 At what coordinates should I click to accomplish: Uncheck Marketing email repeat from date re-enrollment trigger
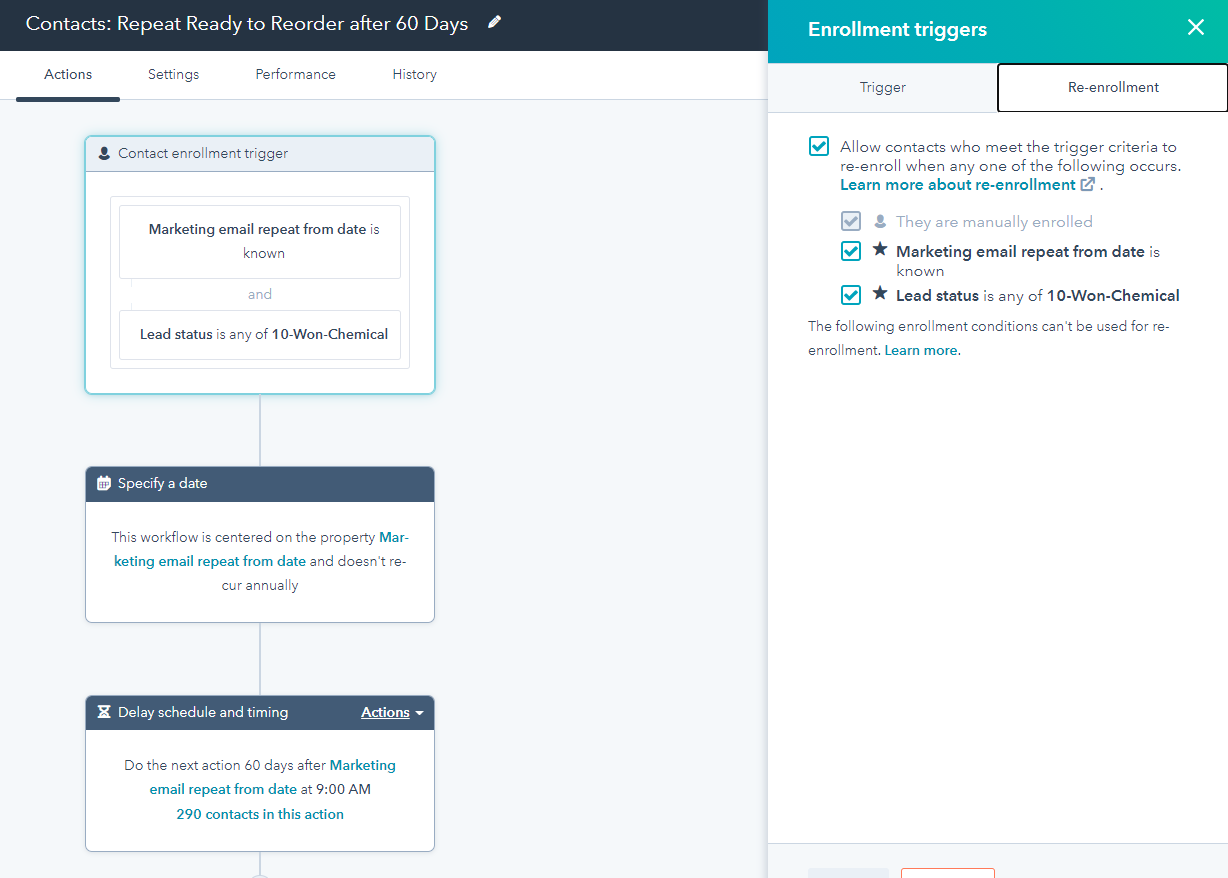click(x=850, y=251)
